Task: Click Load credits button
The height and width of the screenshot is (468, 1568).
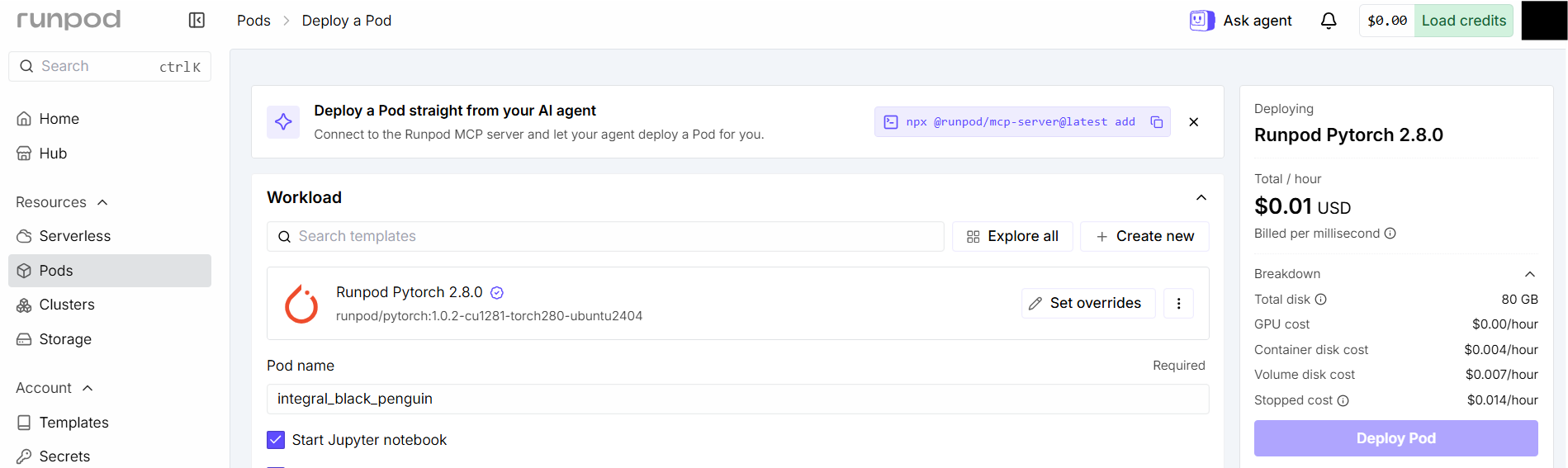Action: (1464, 21)
